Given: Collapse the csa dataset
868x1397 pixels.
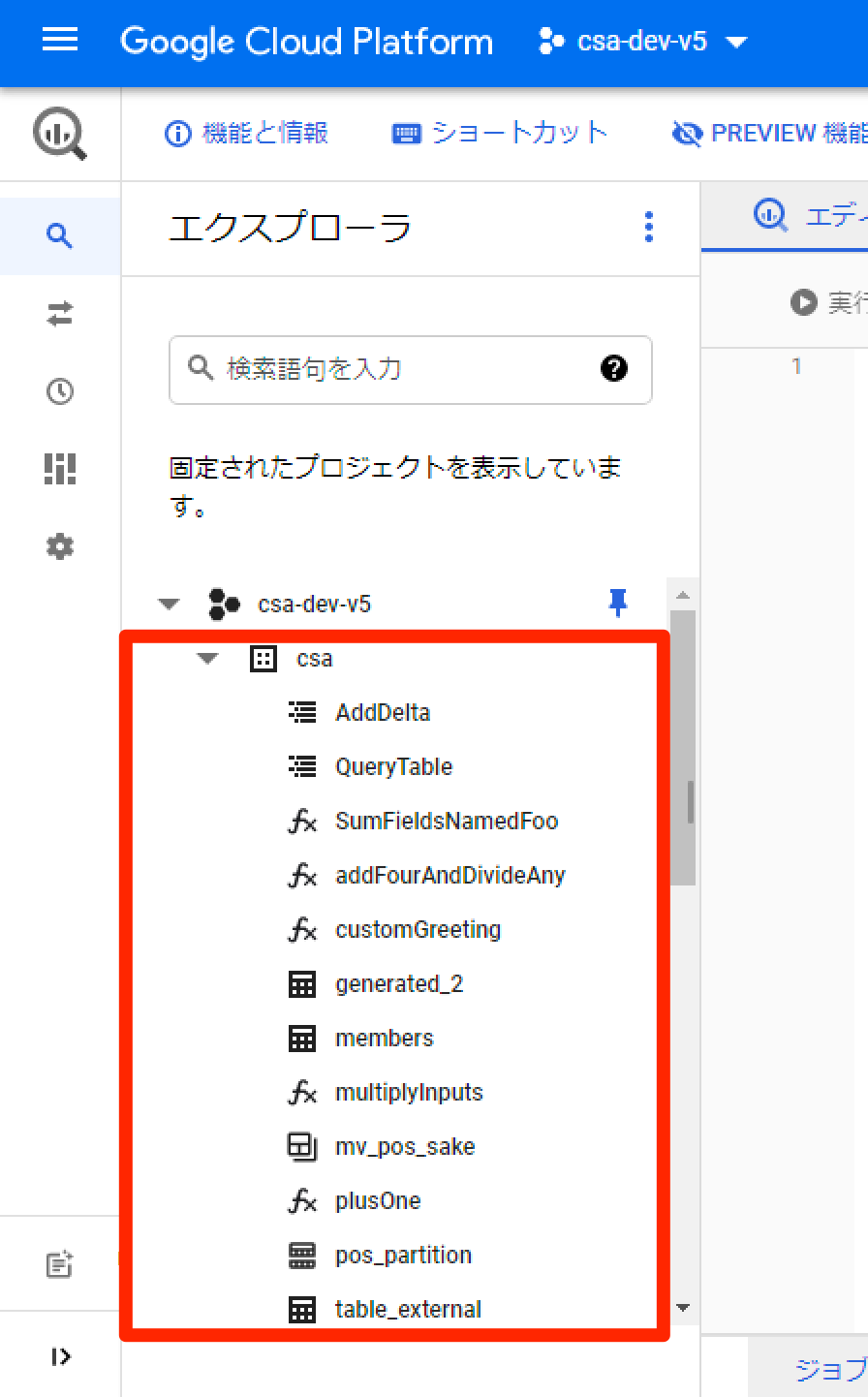Looking at the screenshot, I should click(x=206, y=658).
